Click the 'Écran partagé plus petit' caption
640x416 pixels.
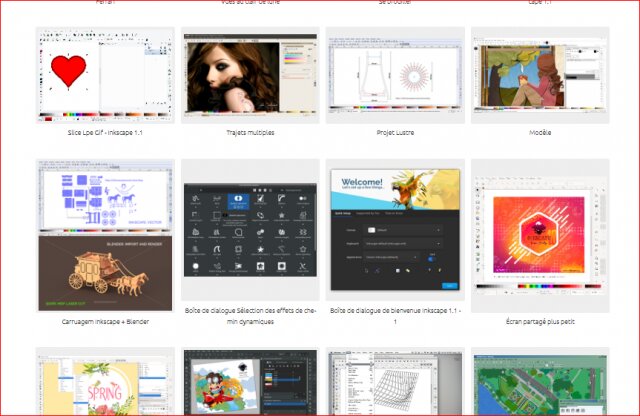[540, 322]
